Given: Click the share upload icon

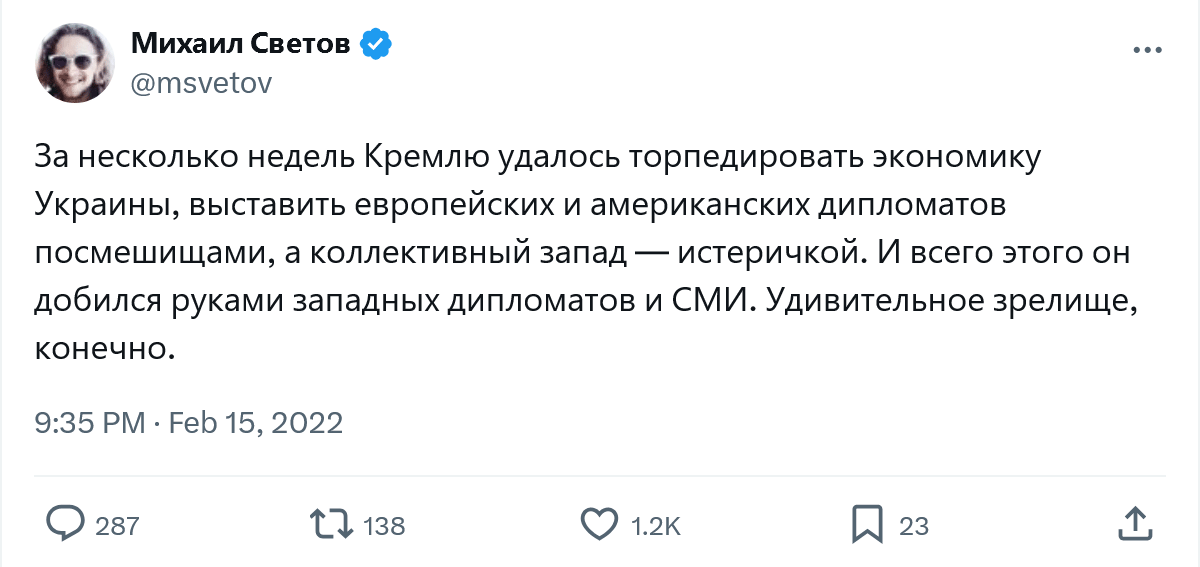Looking at the screenshot, I should [x=1133, y=524].
